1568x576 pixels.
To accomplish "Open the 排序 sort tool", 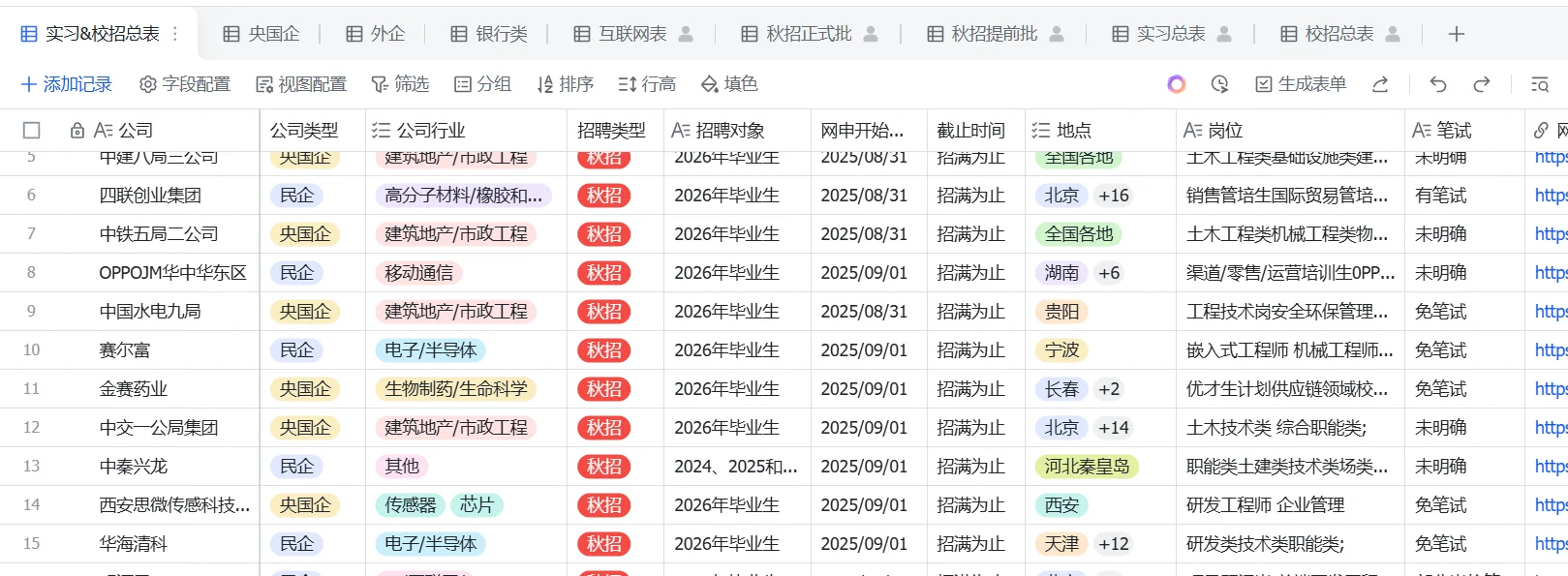I will point(565,84).
